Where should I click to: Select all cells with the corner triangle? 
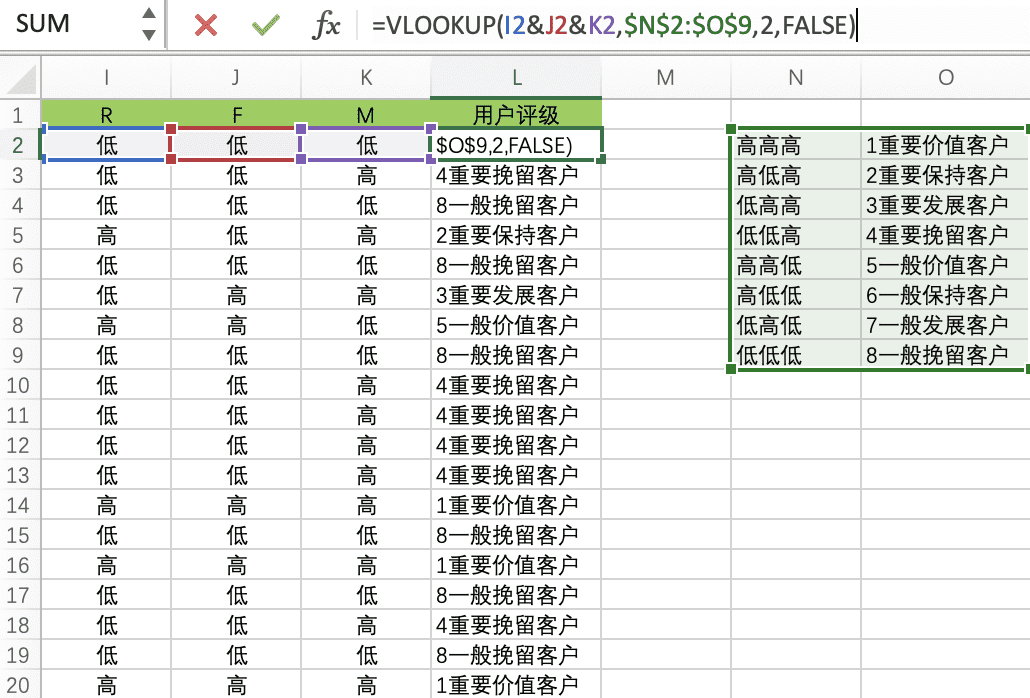click(x=20, y=77)
